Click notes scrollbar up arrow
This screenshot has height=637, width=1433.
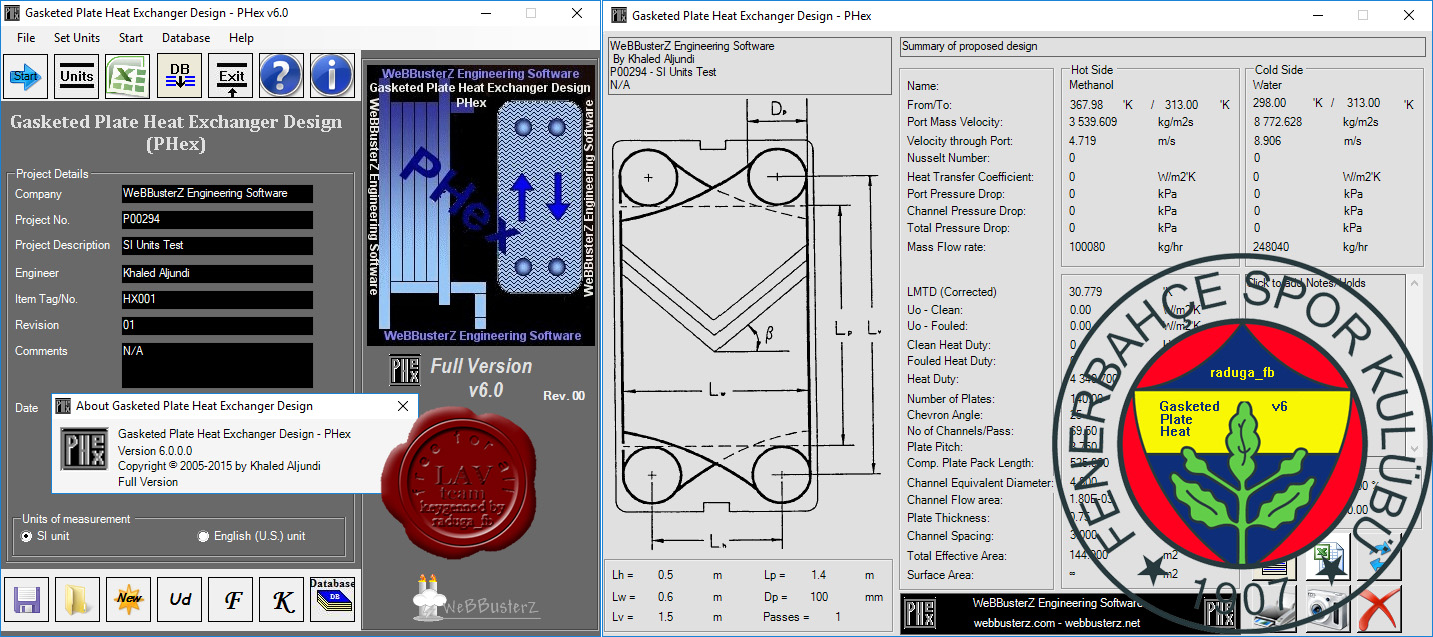point(1414,284)
